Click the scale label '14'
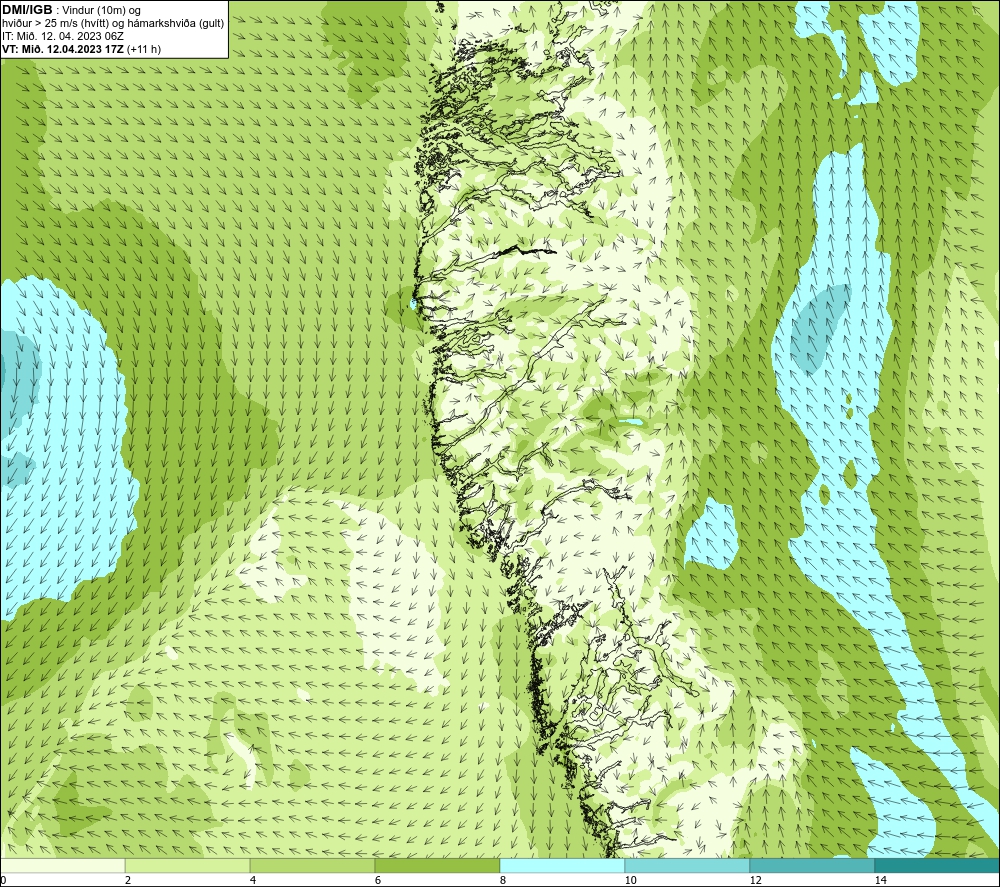This screenshot has width=1000, height=887. 880,880
